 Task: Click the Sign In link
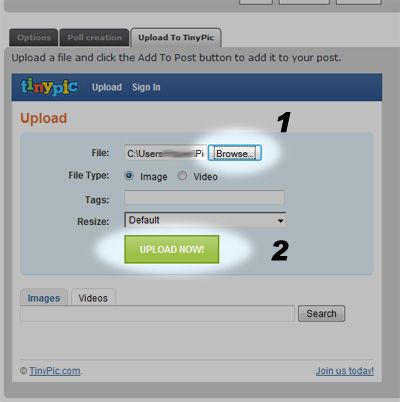146,87
